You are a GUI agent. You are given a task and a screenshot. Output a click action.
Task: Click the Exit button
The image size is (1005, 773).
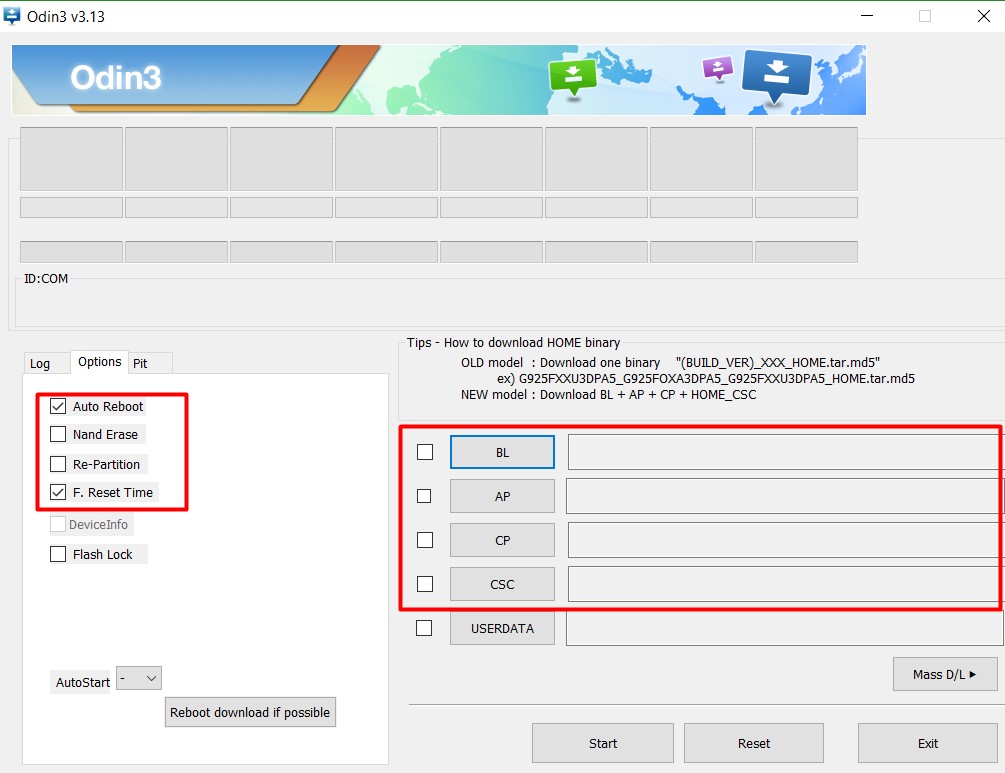pos(927,743)
